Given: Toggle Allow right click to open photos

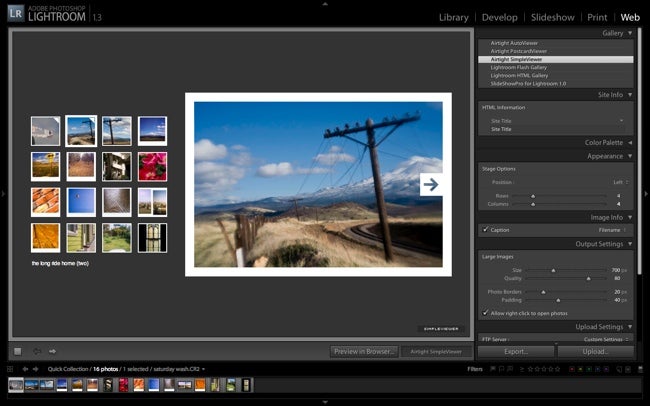Looking at the screenshot, I should coord(485,313).
